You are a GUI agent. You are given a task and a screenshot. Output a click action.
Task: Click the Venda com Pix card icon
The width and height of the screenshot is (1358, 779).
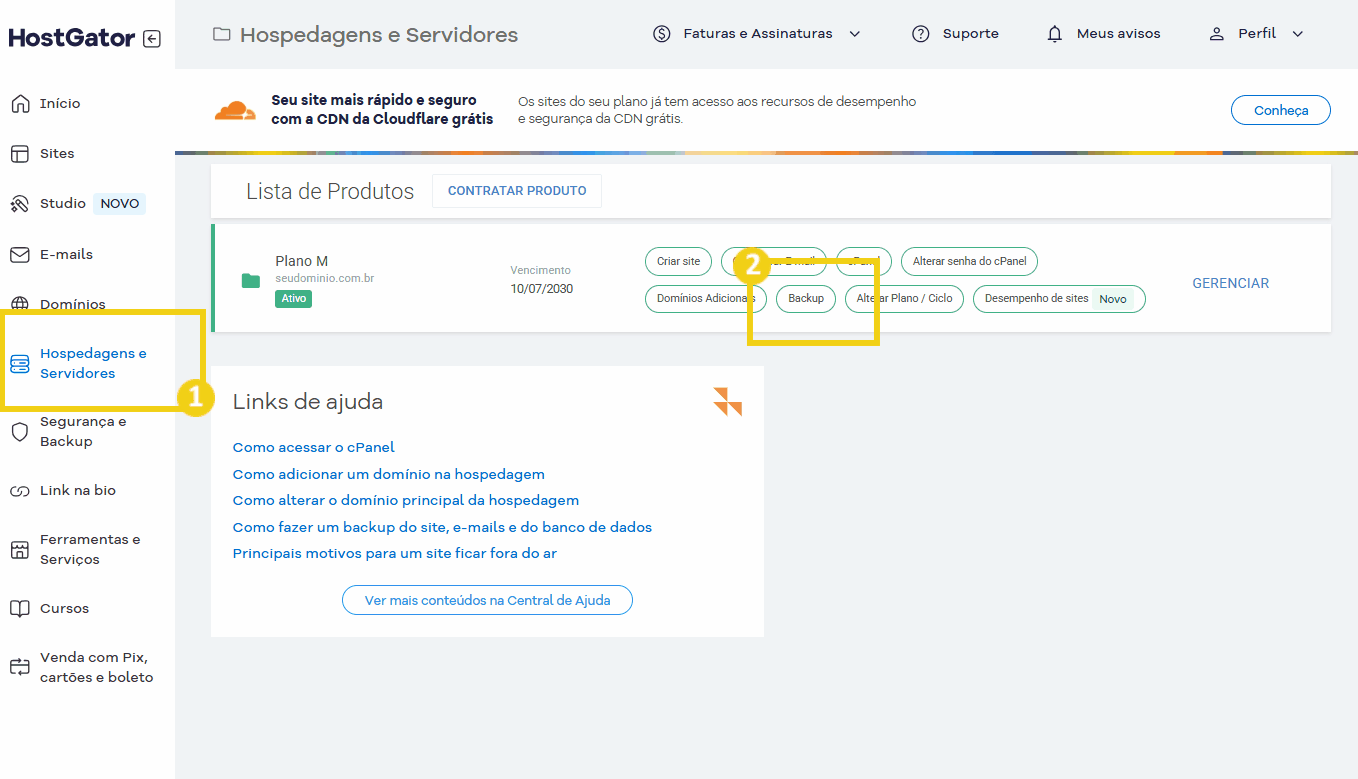coord(19,667)
